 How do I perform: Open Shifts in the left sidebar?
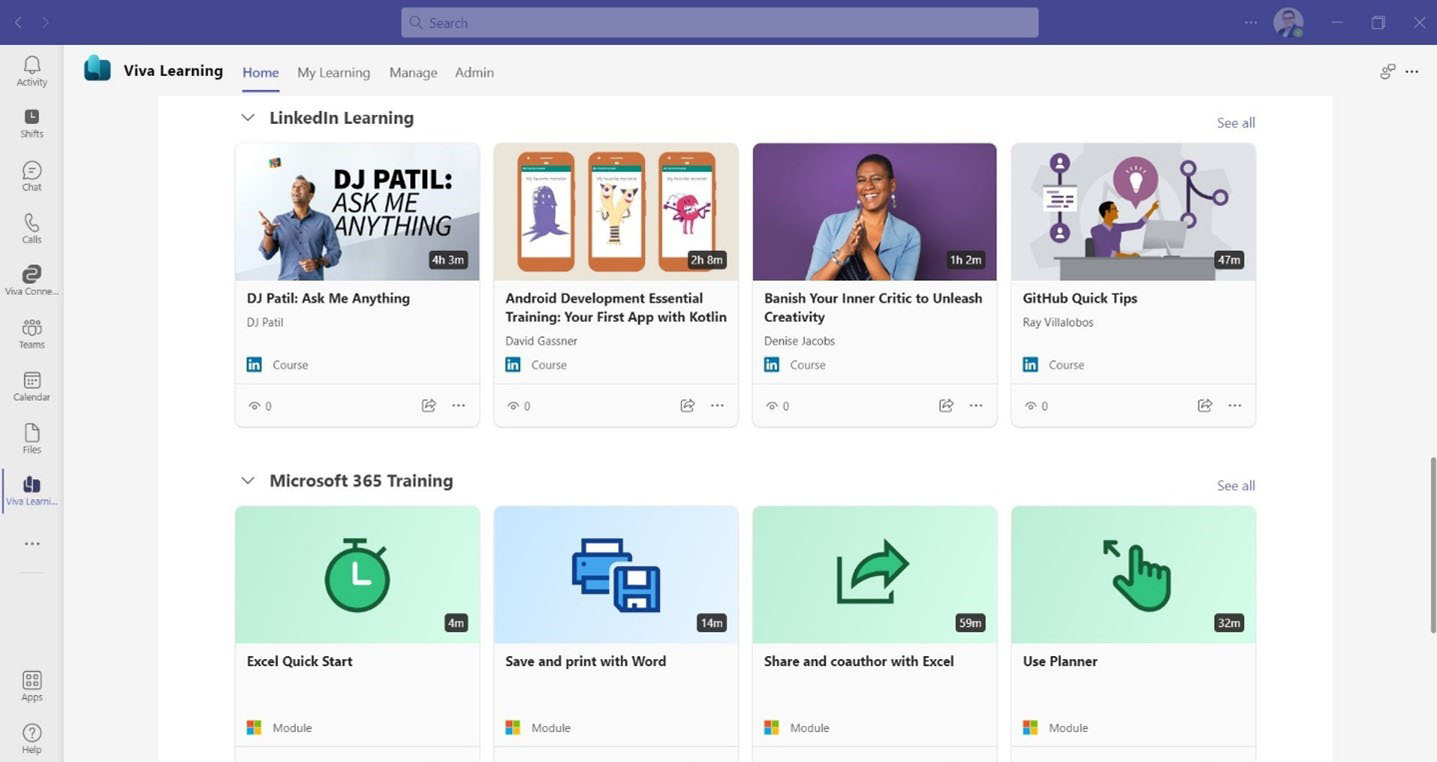[32, 123]
